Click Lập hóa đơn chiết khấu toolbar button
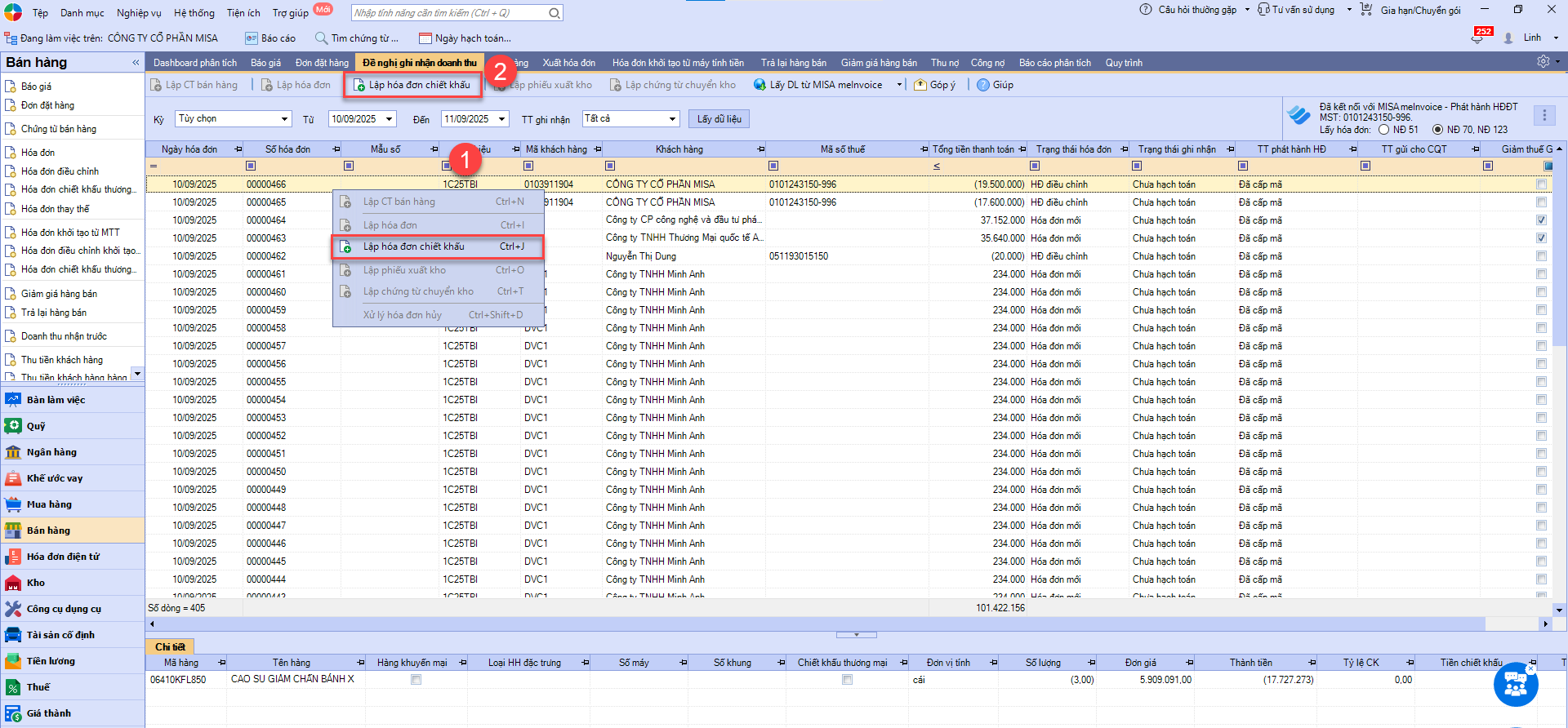1568x728 pixels. (x=412, y=85)
